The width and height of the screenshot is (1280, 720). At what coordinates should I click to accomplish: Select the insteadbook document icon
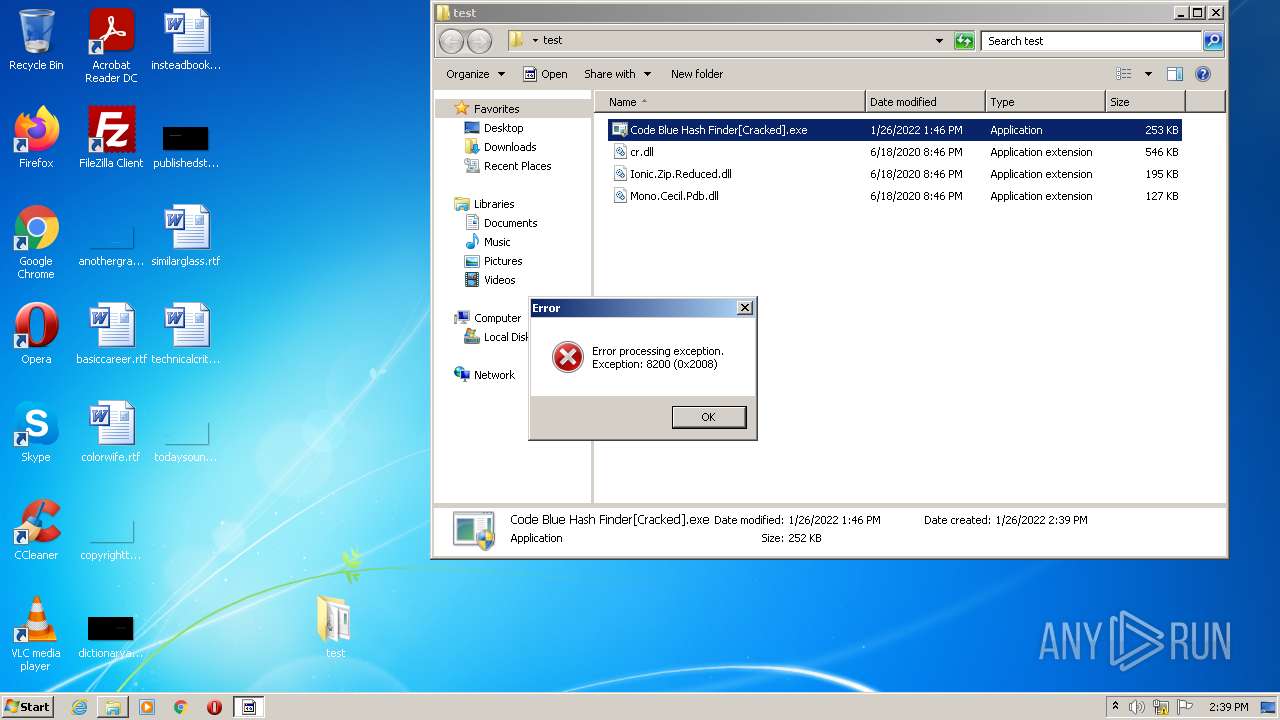[x=186, y=40]
